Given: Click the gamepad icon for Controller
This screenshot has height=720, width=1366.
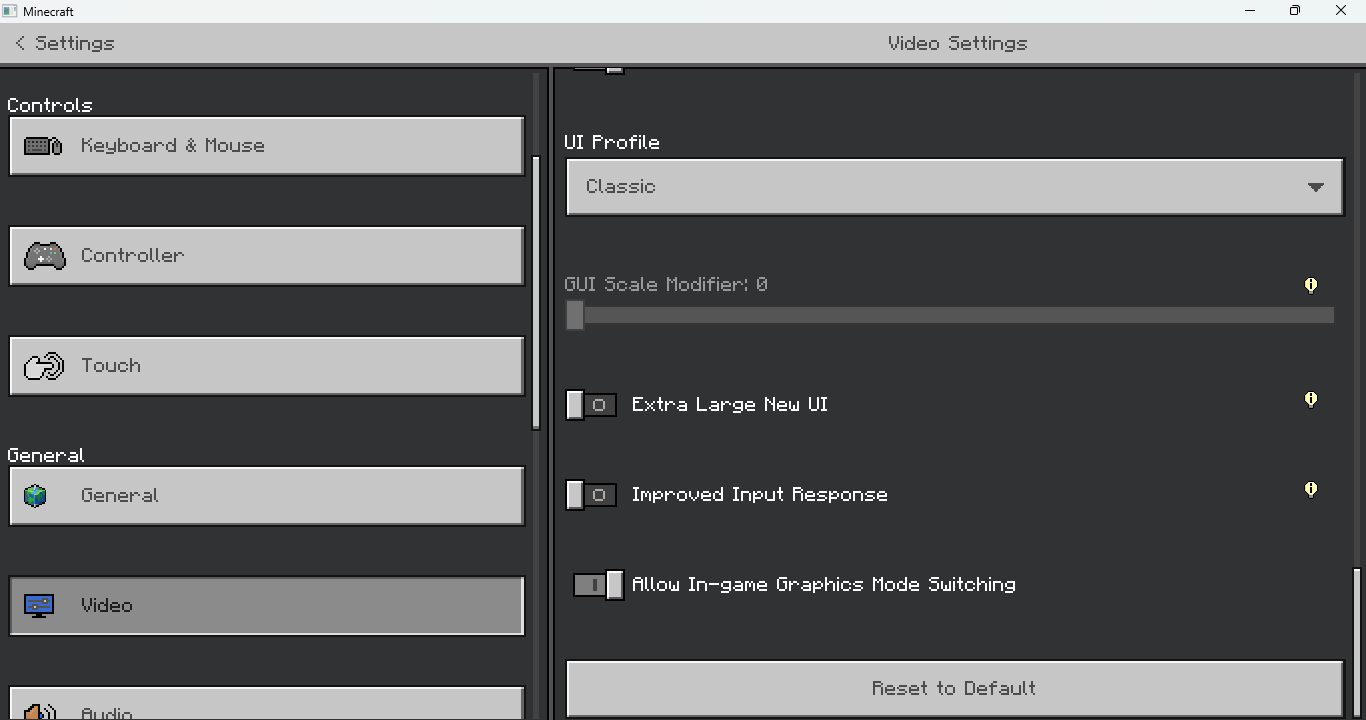Looking at the screenshot, I should point(44,256).
